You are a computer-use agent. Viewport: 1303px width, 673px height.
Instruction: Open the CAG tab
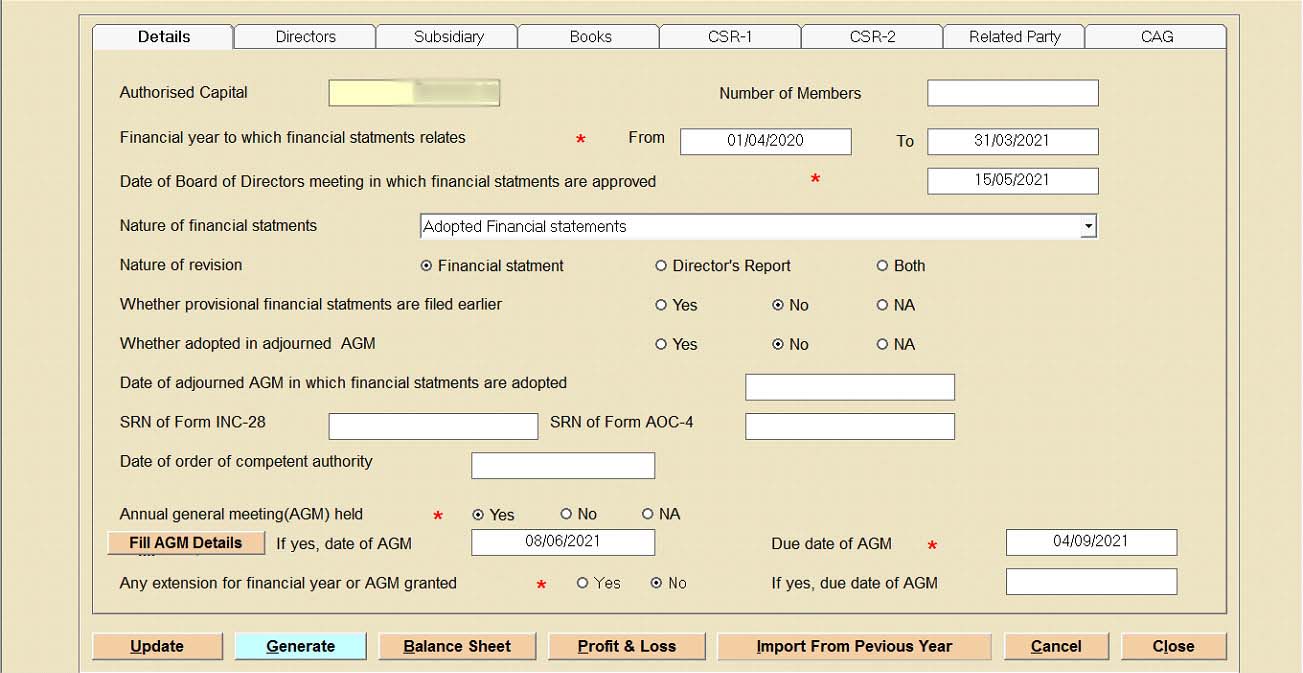tap(1156, 37)
